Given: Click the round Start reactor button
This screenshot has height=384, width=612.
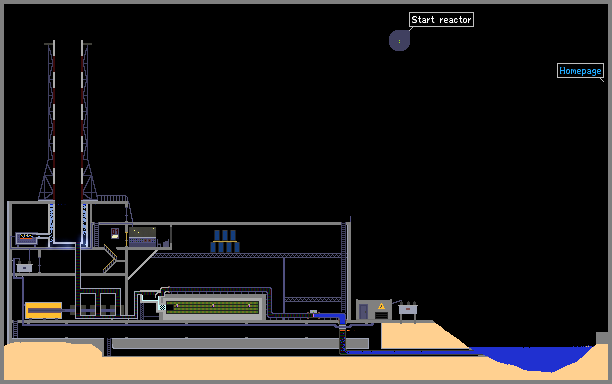Looking at the screenshot, I should click(x=399, y=41).
